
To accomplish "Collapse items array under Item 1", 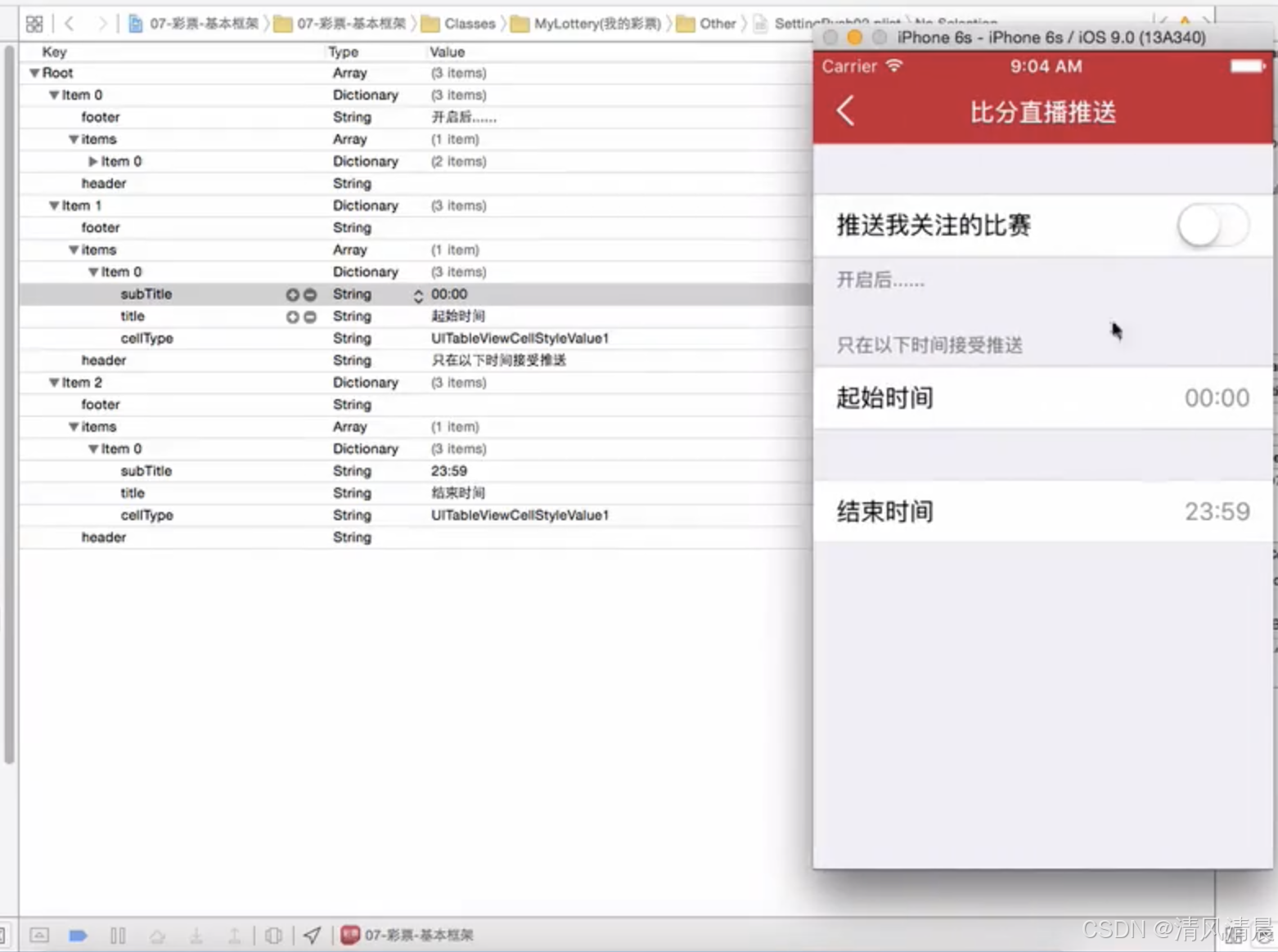I will (74, 249).
